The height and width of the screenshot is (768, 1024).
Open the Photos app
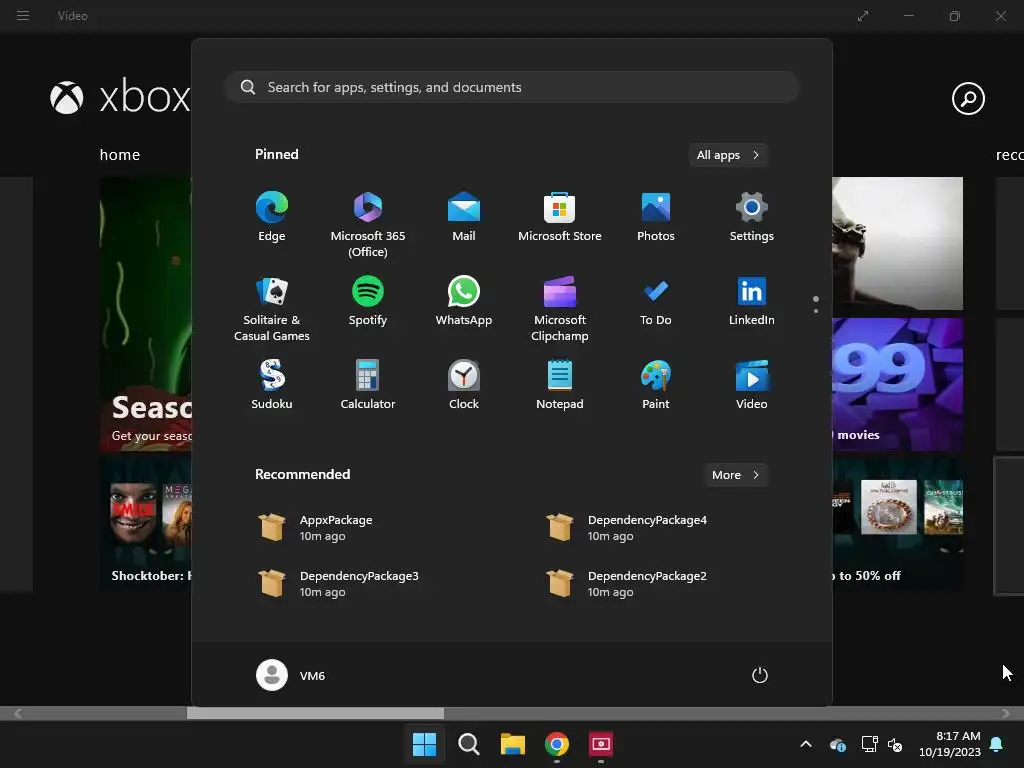[x=656, y=217]
